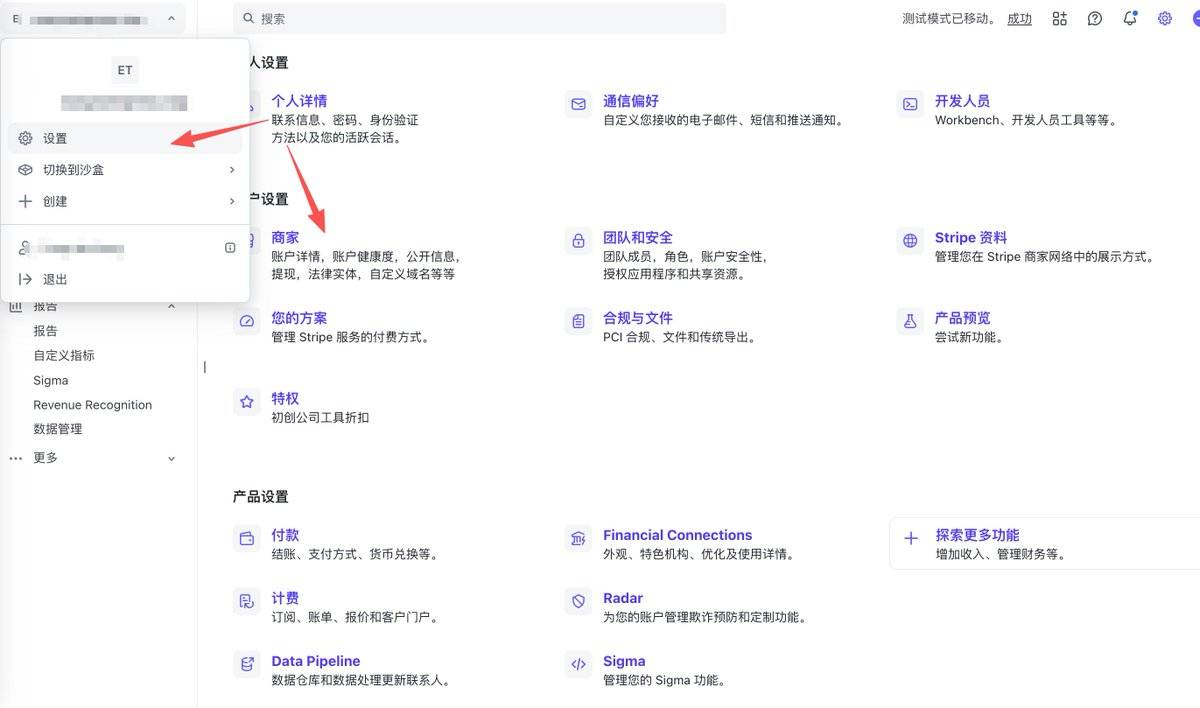Open the Financial Connections settings link

pyautogui.click(x=677, y=535)
